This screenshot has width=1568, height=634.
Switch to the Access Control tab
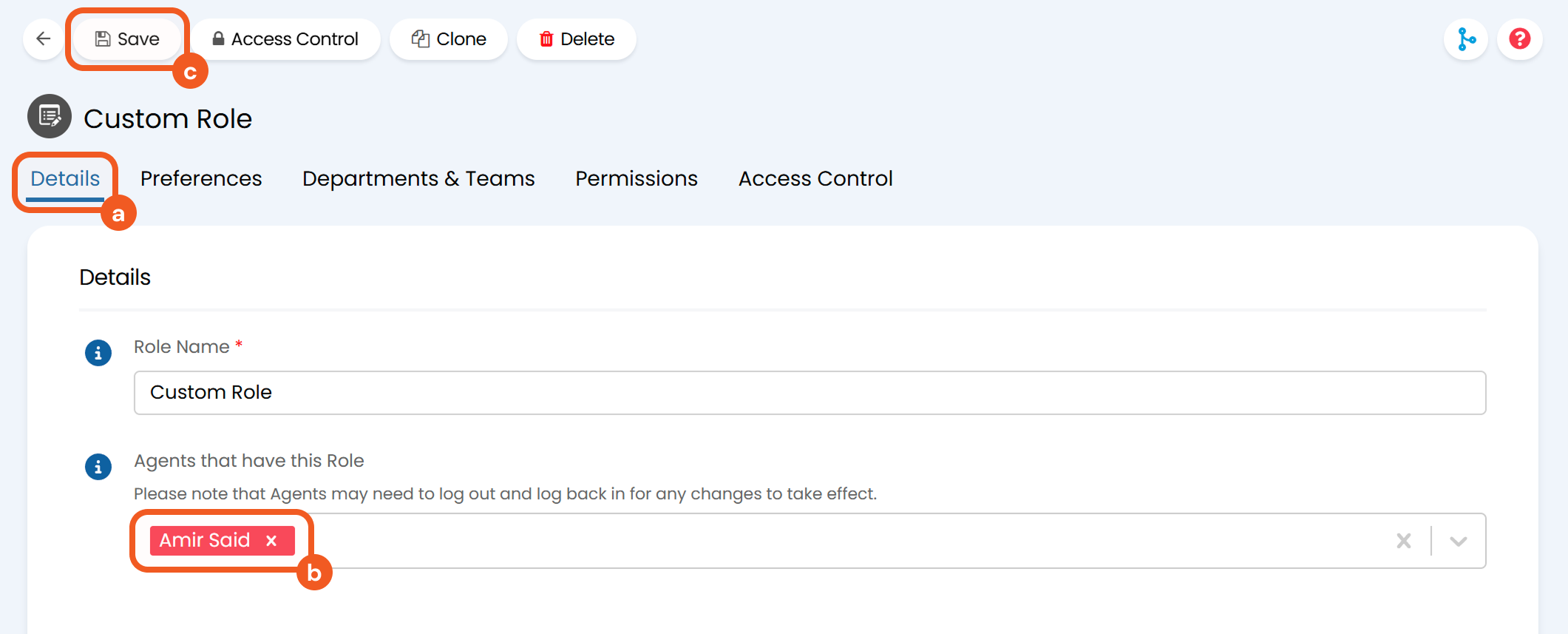click(x=815, y=179)
